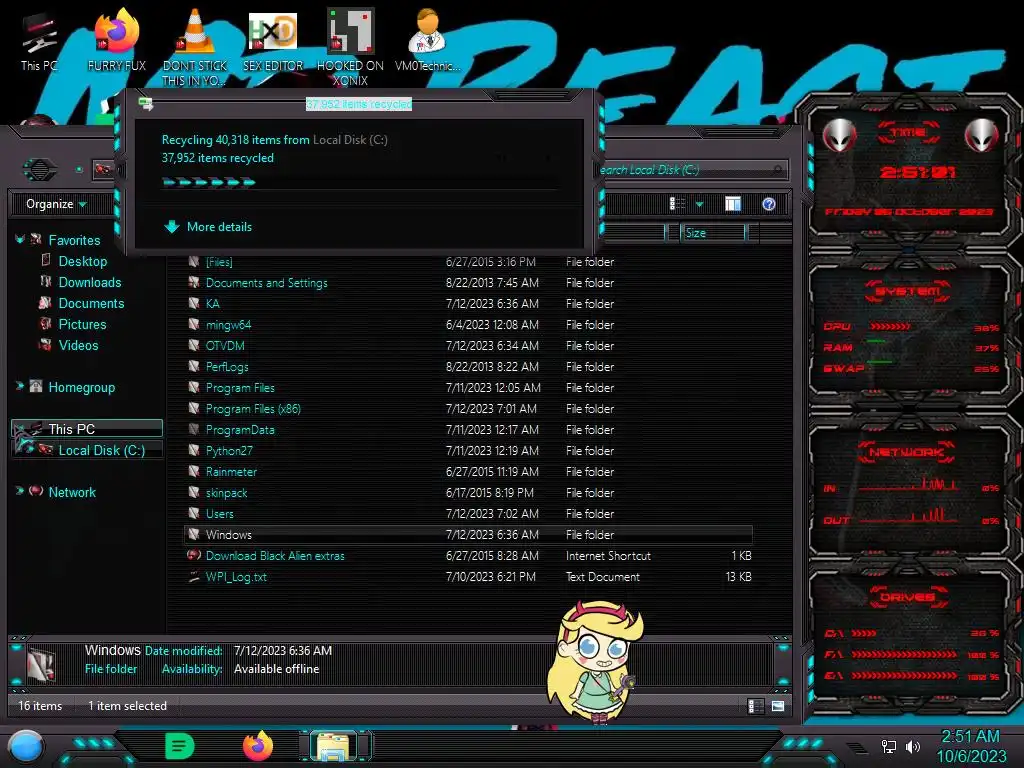The width and height of the screenshot is (1024, 768).
Task: Expand the Homegroup tree node
Action: [20, 387]
